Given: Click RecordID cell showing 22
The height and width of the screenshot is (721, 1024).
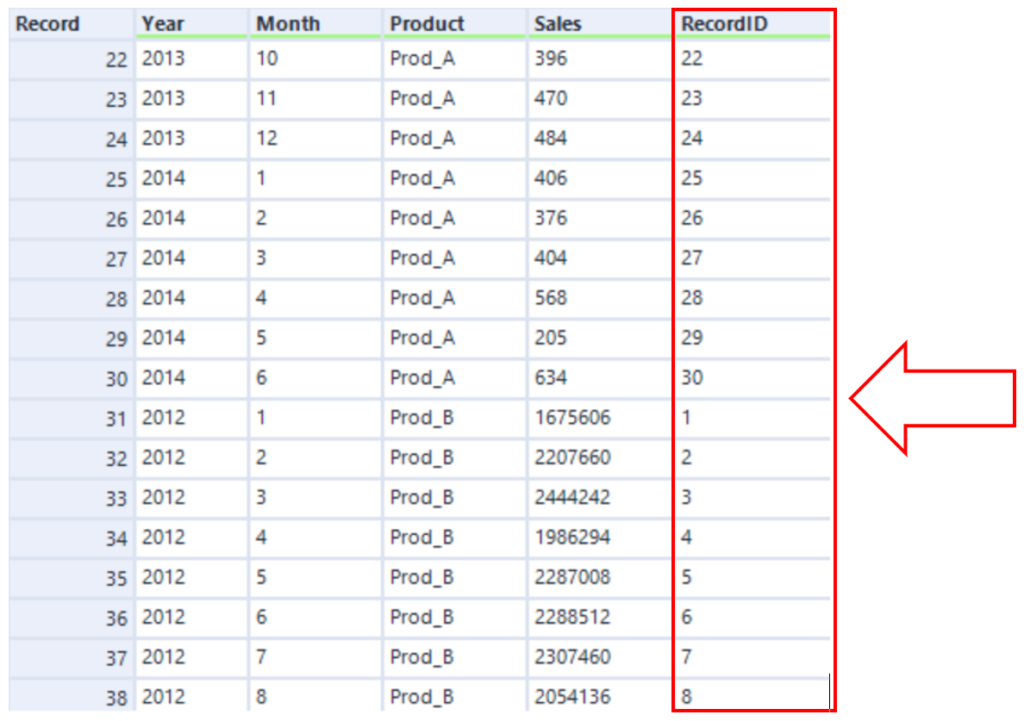Looking at the screenshot, I should pos(752,59).
